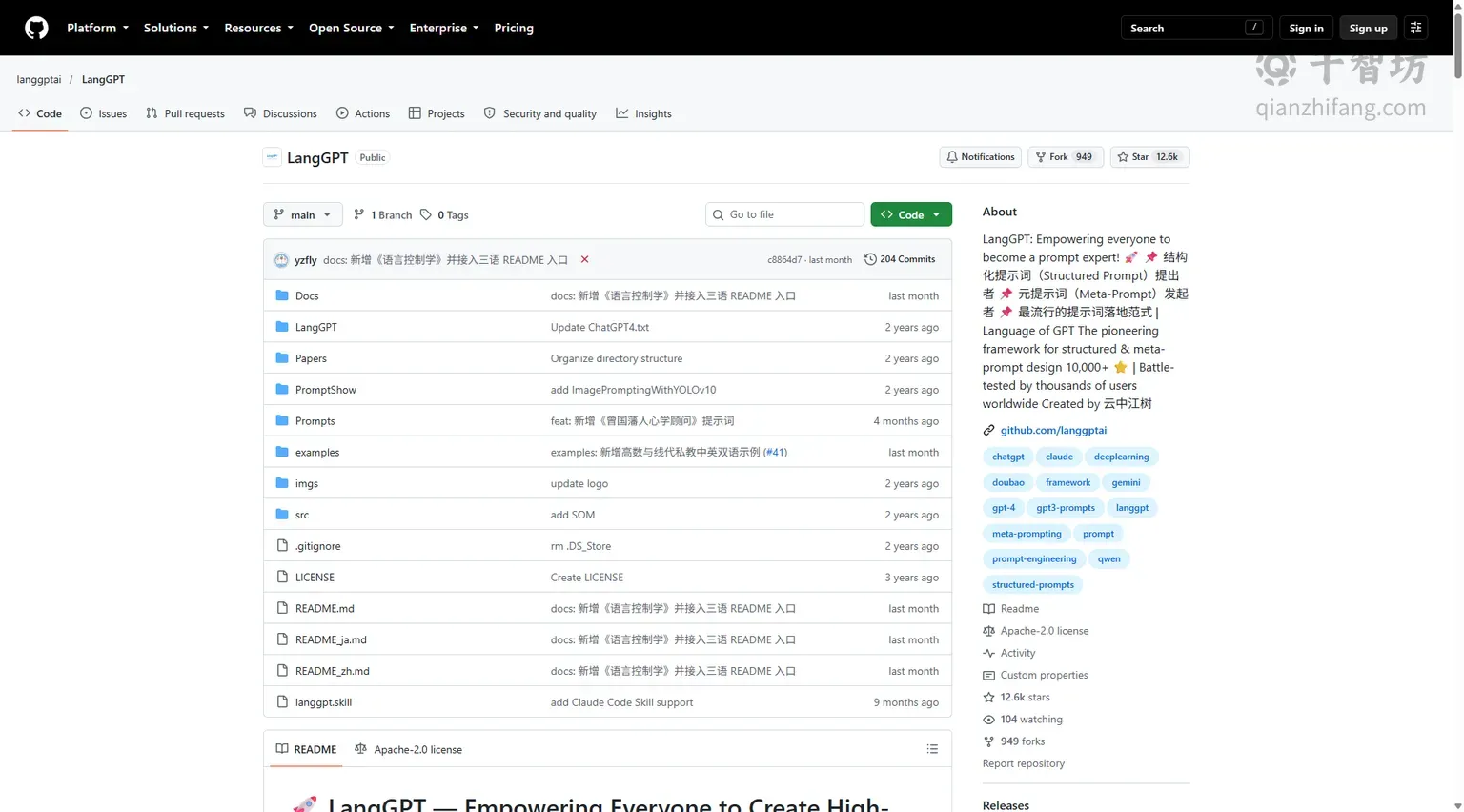Image resolution: width=1464 pixels, height=812 pixels.
Task: Click the LICENSE file icon
Action: (x=282, y=577)
